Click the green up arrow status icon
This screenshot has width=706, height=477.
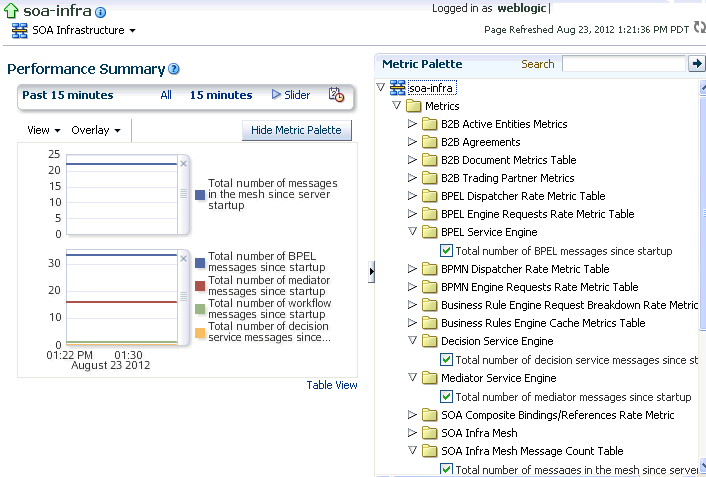click(11, 10)
